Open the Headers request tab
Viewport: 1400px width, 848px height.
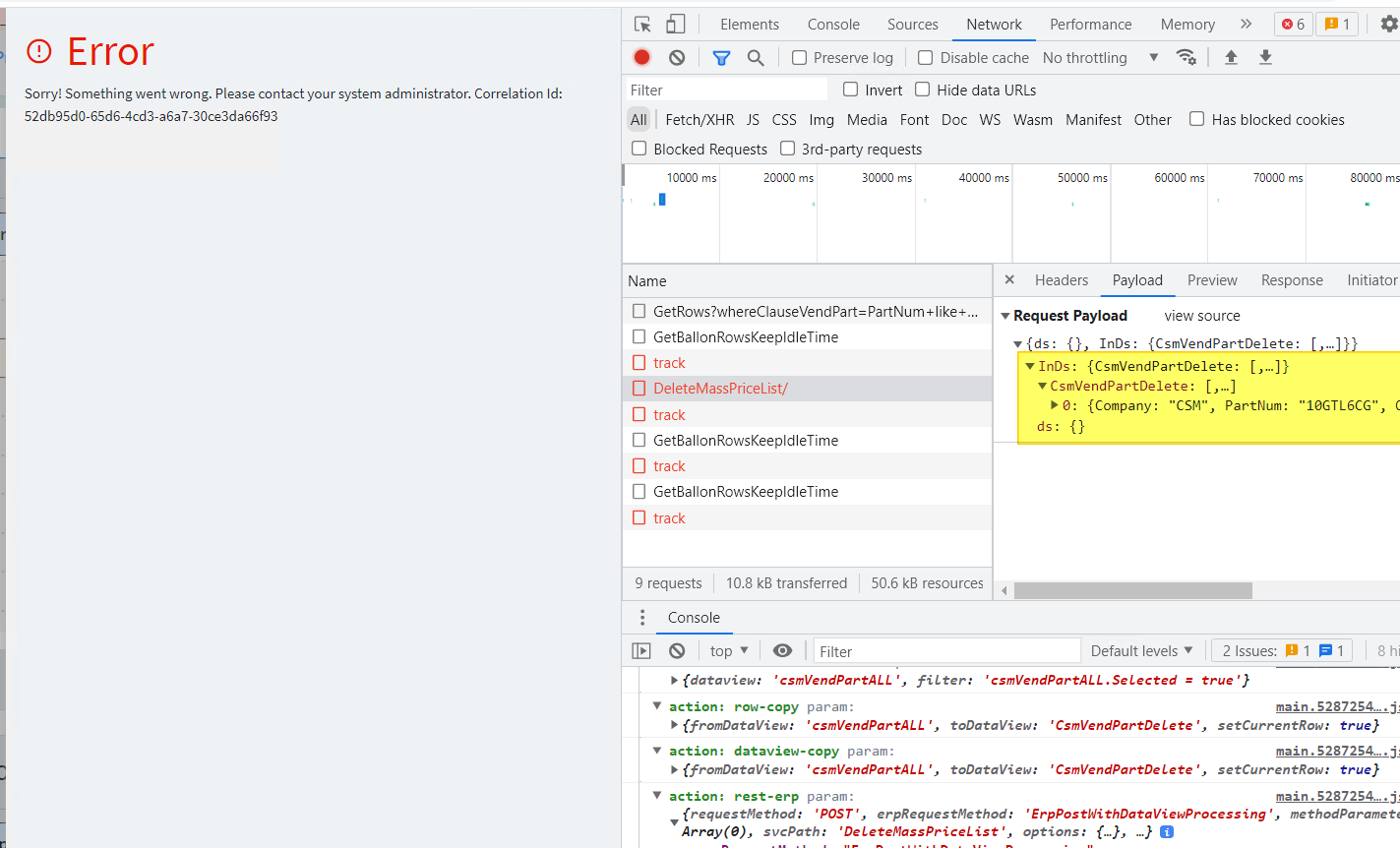pyautogui.click(x=1062, y=280)
